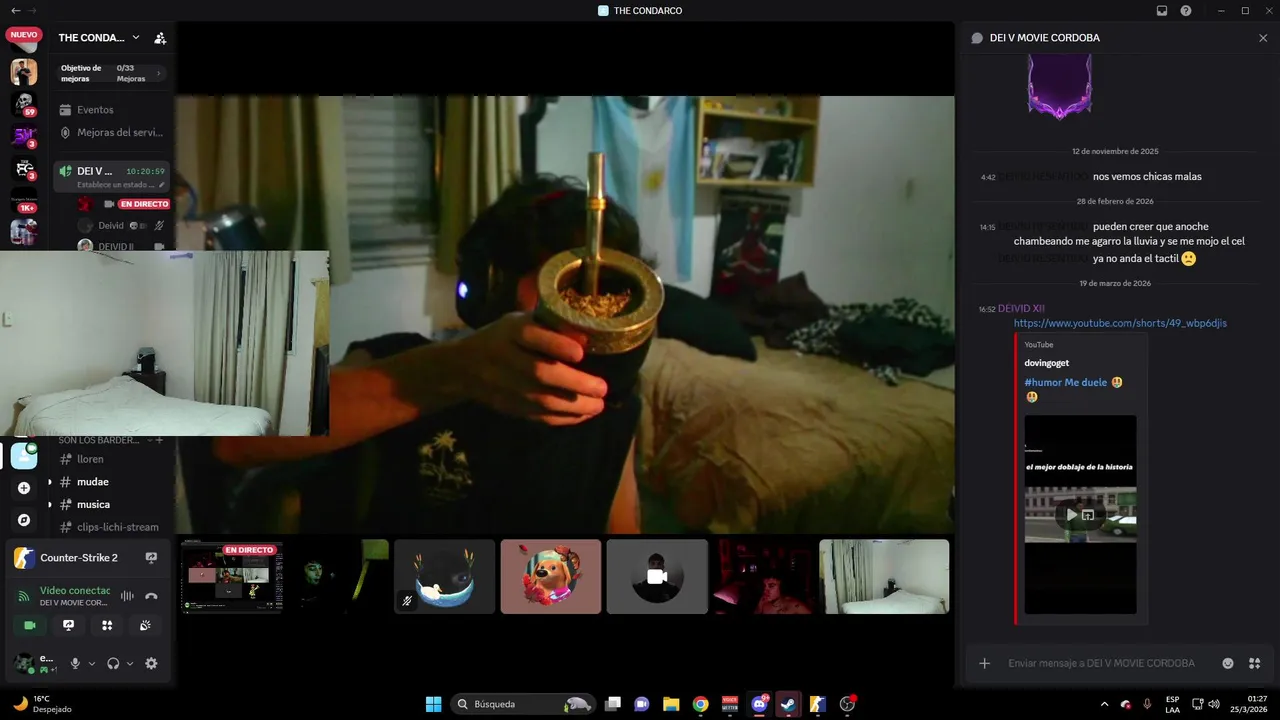
Task: Share your screen from voice controls
Action: [68, 625]
